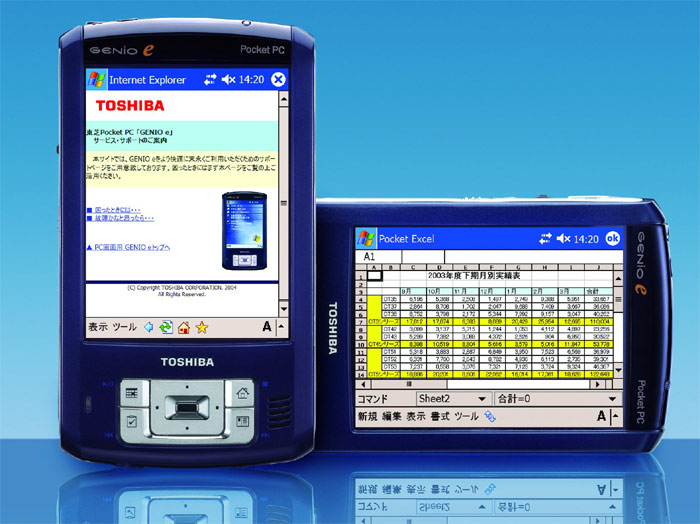Screen dimensions: 700x524
Task: Click the 12月 heading cell
Action: (492, 291)
